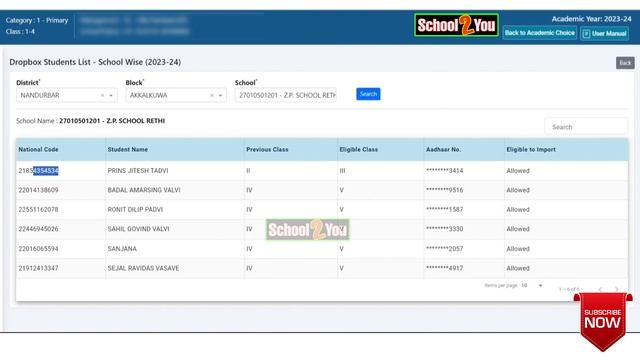Click national code 22446945026

click(38, 229)
